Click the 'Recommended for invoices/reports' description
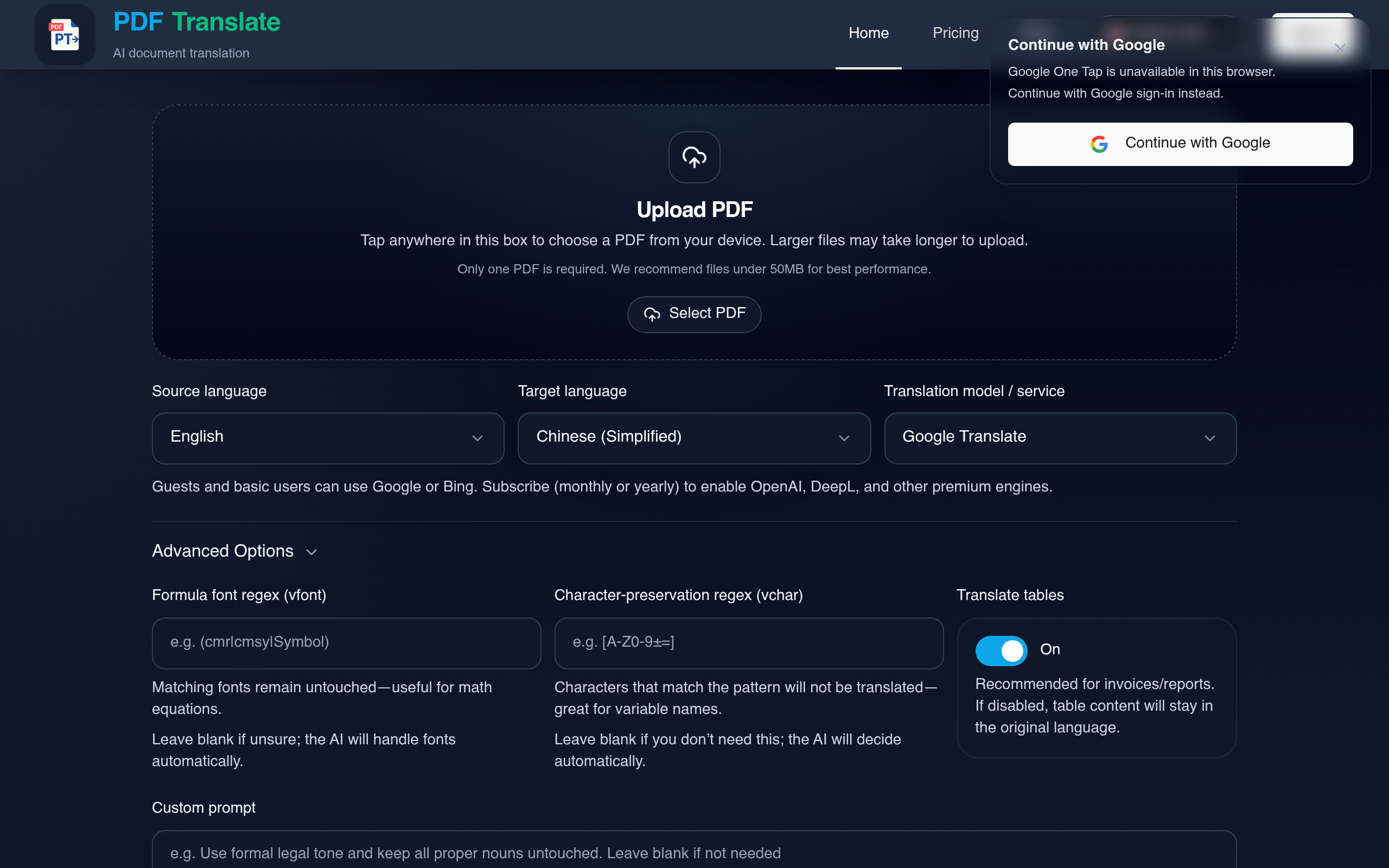1389x868 pixels. pos(1095,706)
